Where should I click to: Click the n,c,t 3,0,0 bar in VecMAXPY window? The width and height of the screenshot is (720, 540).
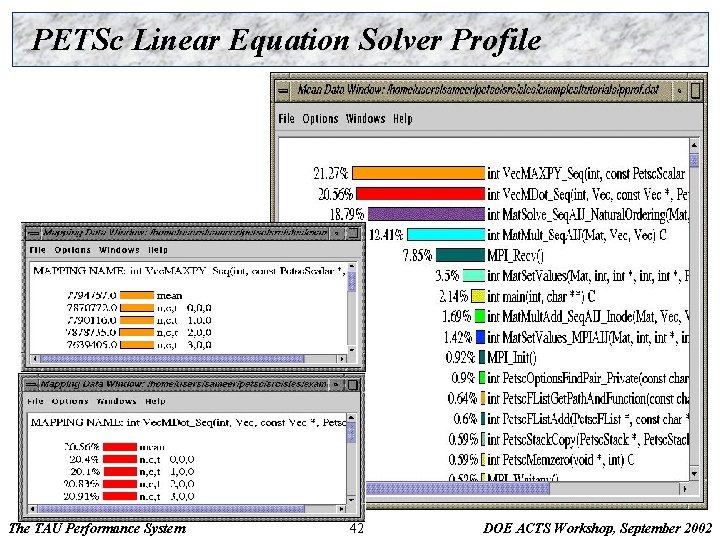point(137,344)
